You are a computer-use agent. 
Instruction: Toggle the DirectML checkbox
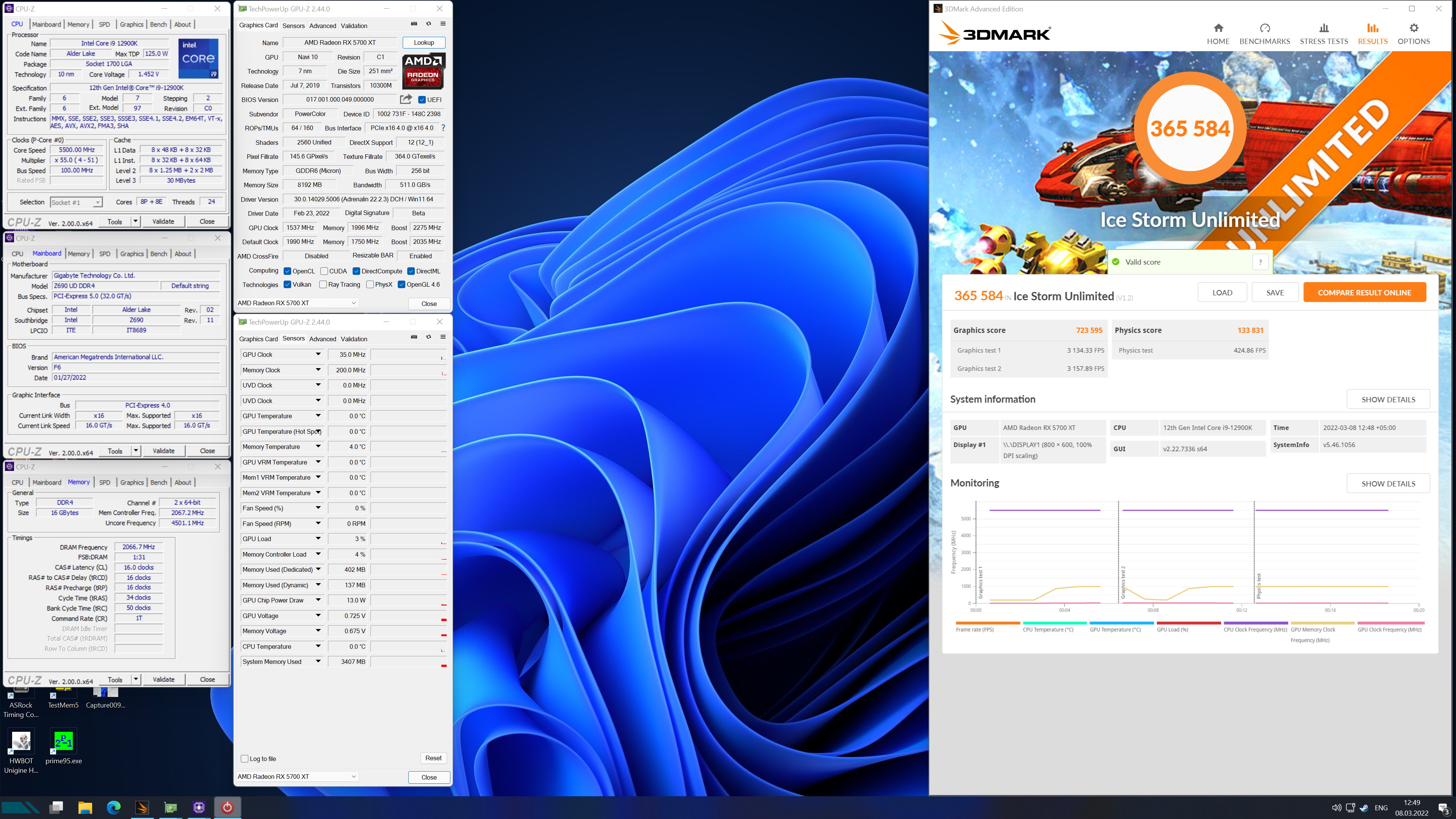pos(411,271)
